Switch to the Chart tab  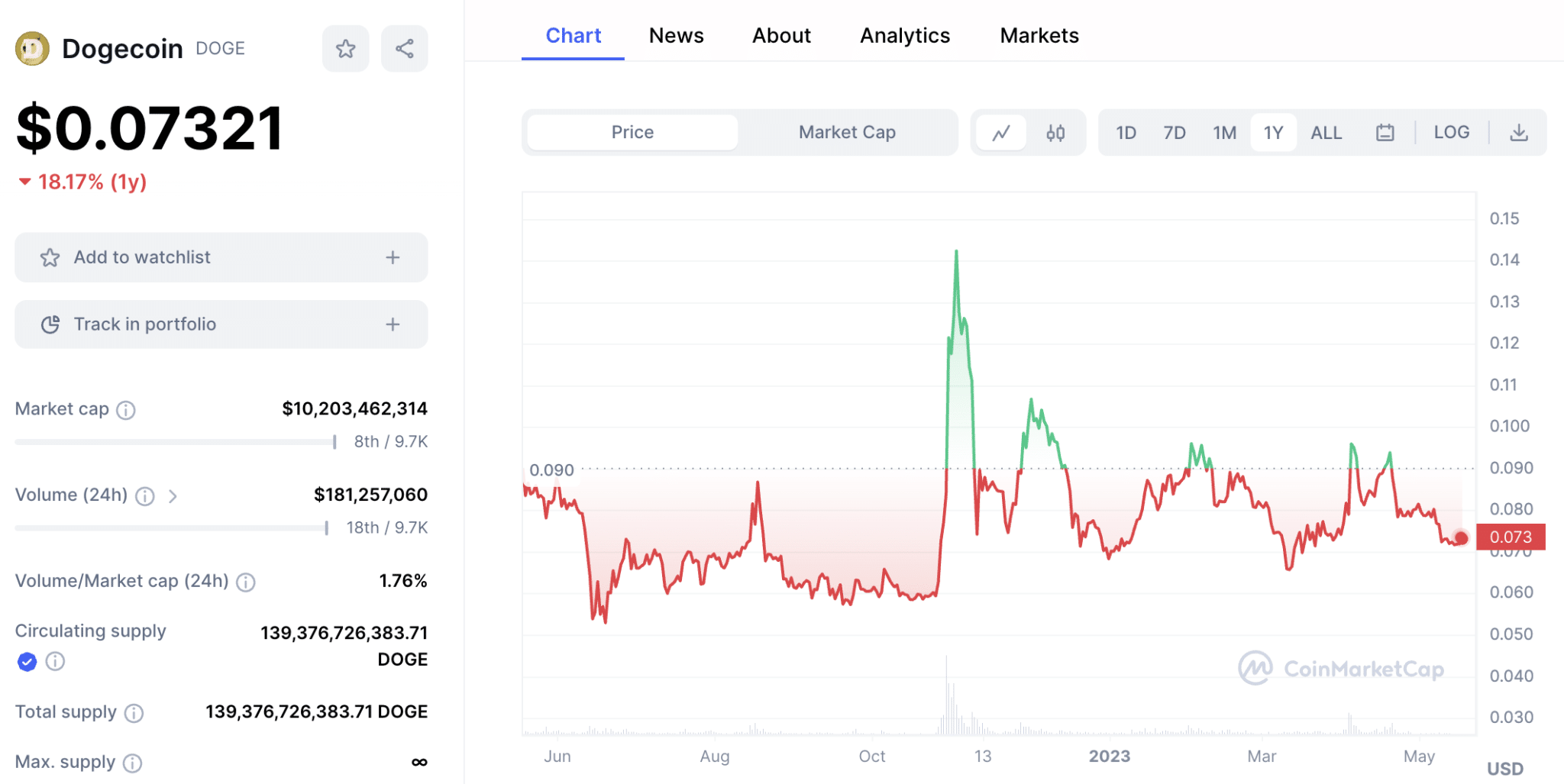tap(573, 36)
